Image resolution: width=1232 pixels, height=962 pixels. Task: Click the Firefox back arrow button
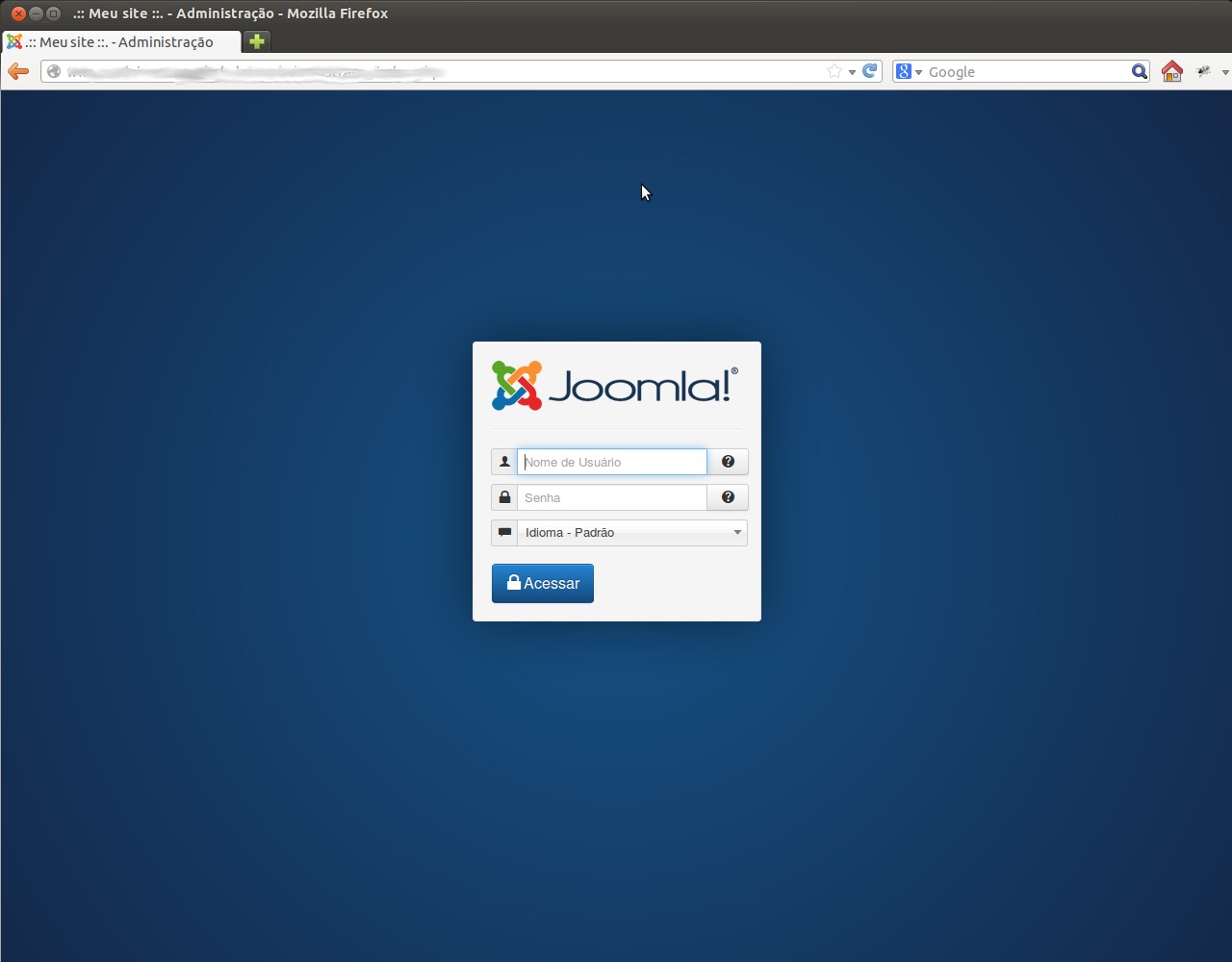pyautogui.click(x=17, y=71)
